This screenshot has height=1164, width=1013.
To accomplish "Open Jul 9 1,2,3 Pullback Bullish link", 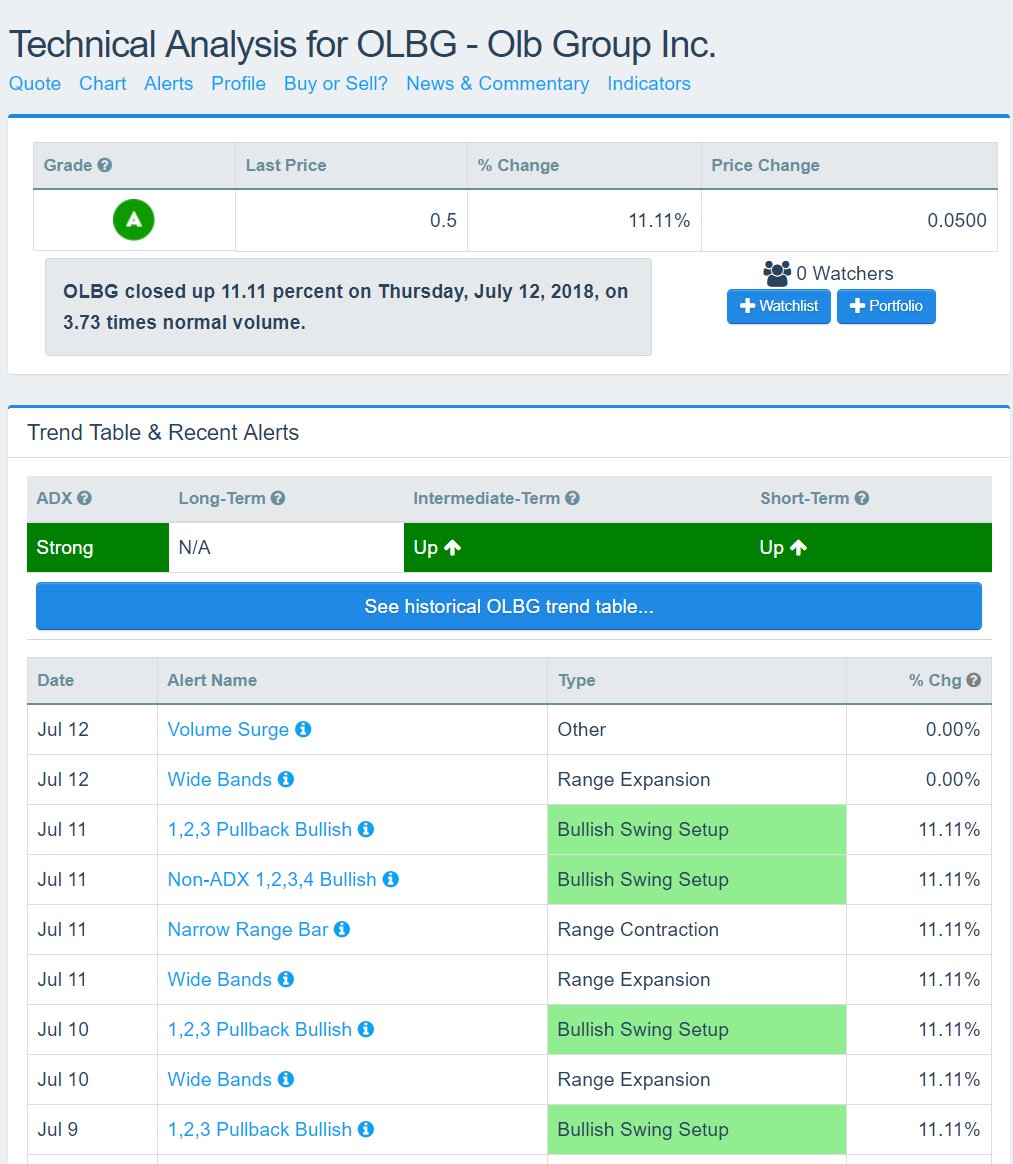I will 260,1129.
